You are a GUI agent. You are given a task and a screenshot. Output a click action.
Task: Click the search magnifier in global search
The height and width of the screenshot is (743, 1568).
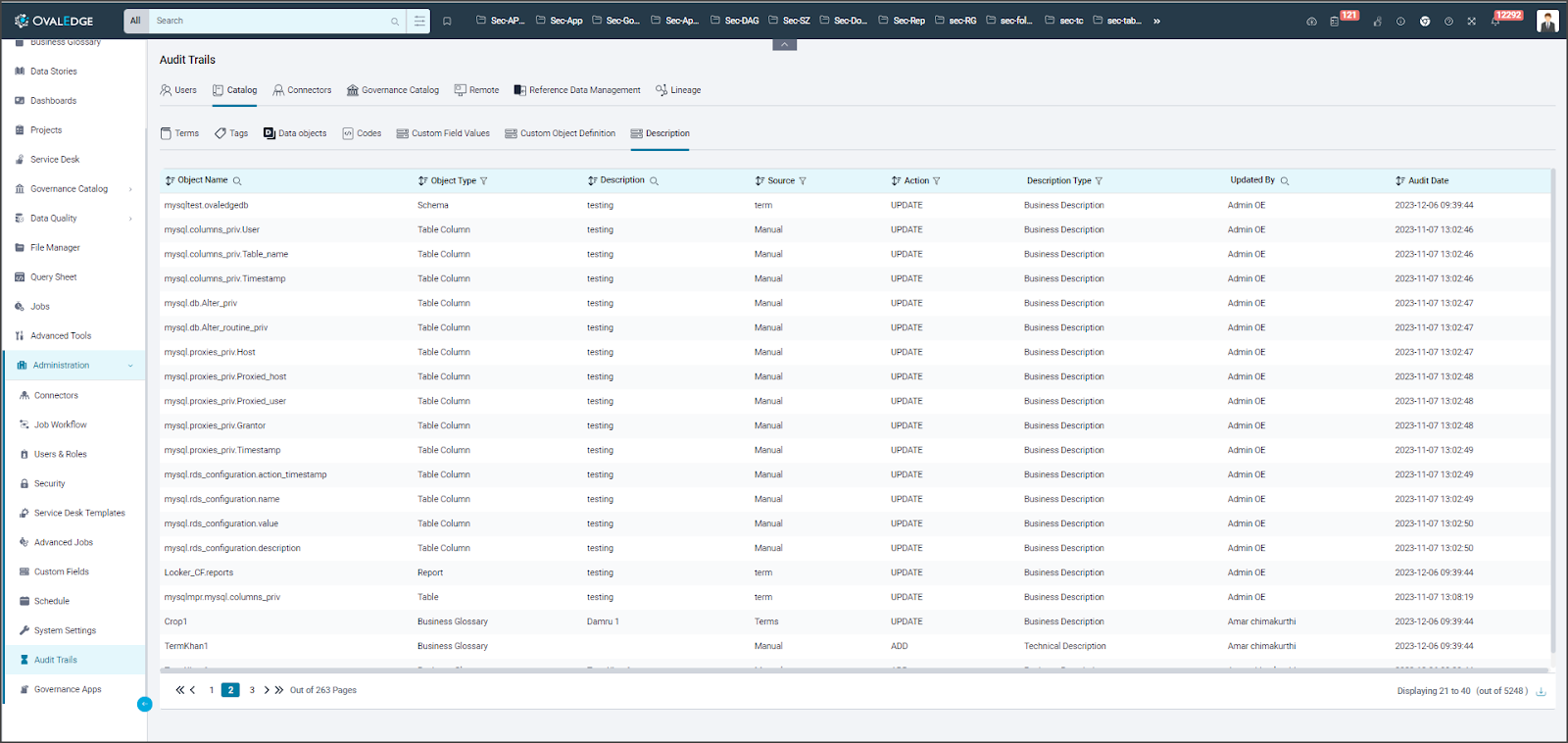pos(395,21)
